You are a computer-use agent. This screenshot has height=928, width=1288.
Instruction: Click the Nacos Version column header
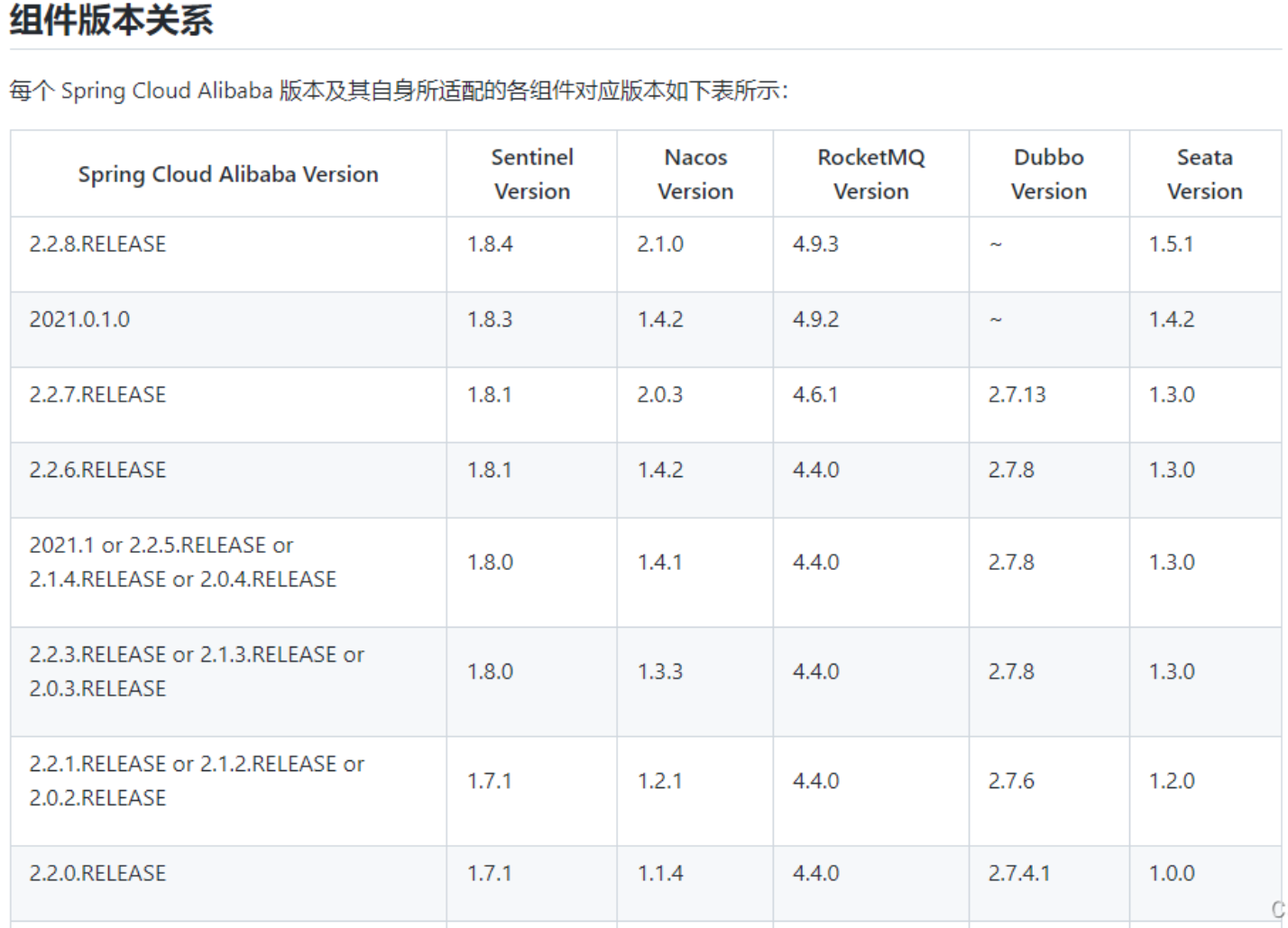tap(695, 174)
